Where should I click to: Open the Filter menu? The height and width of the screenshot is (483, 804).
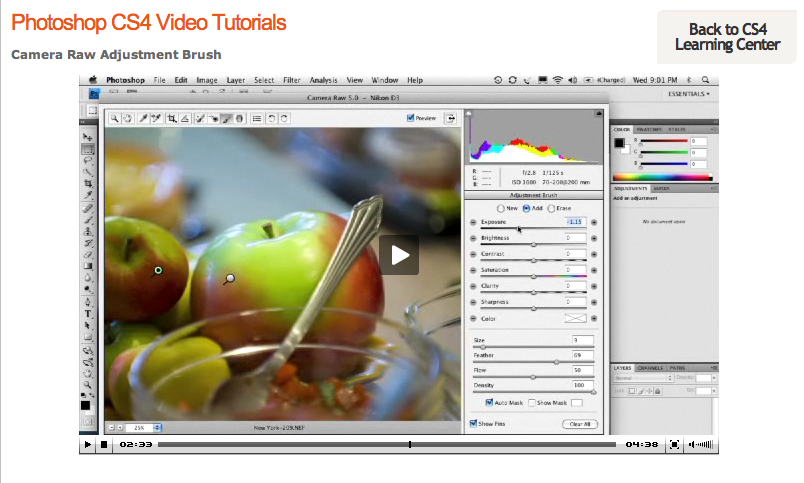[x=292, y=80]
